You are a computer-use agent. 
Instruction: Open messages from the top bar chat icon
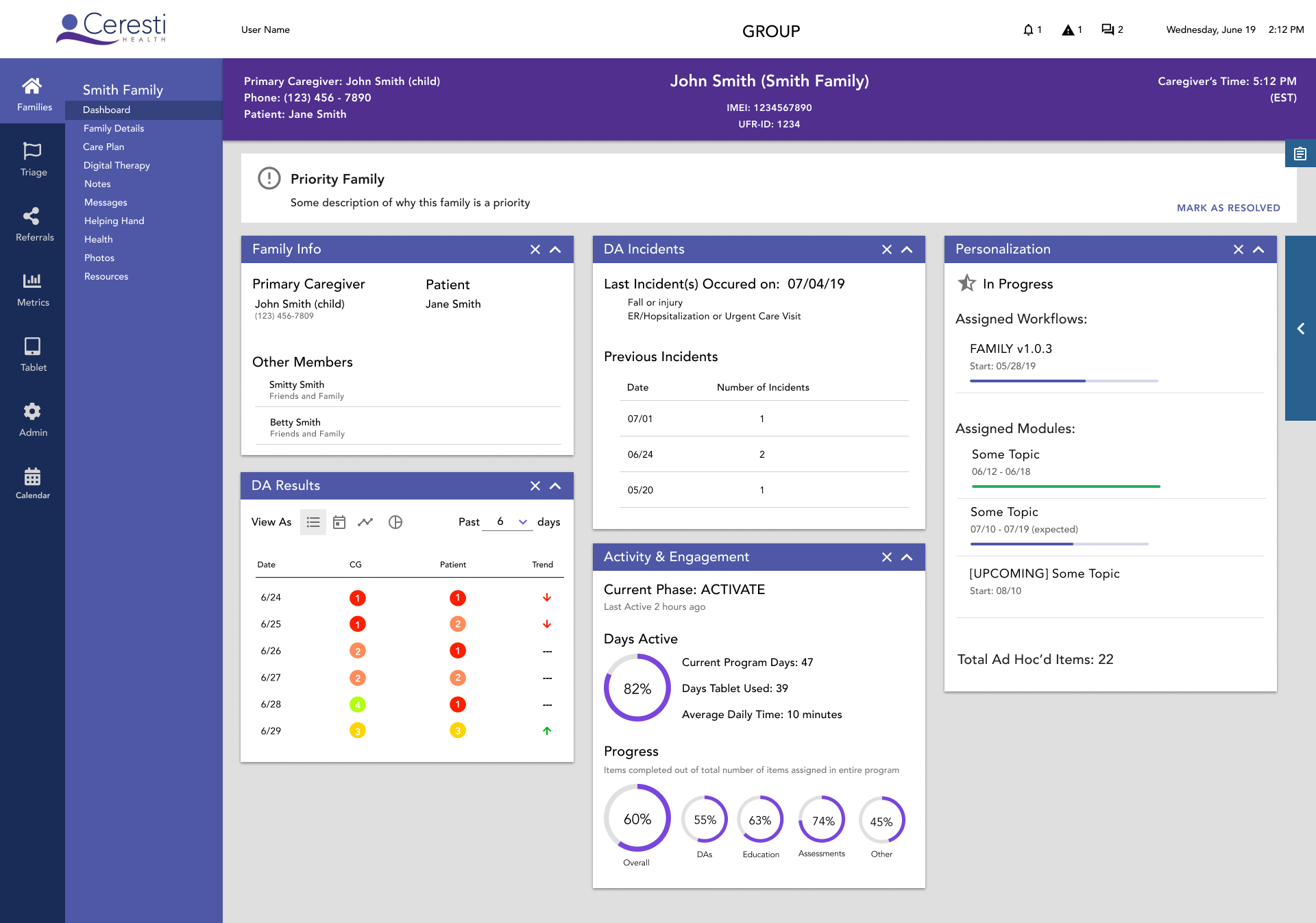tap(1108, 29)
